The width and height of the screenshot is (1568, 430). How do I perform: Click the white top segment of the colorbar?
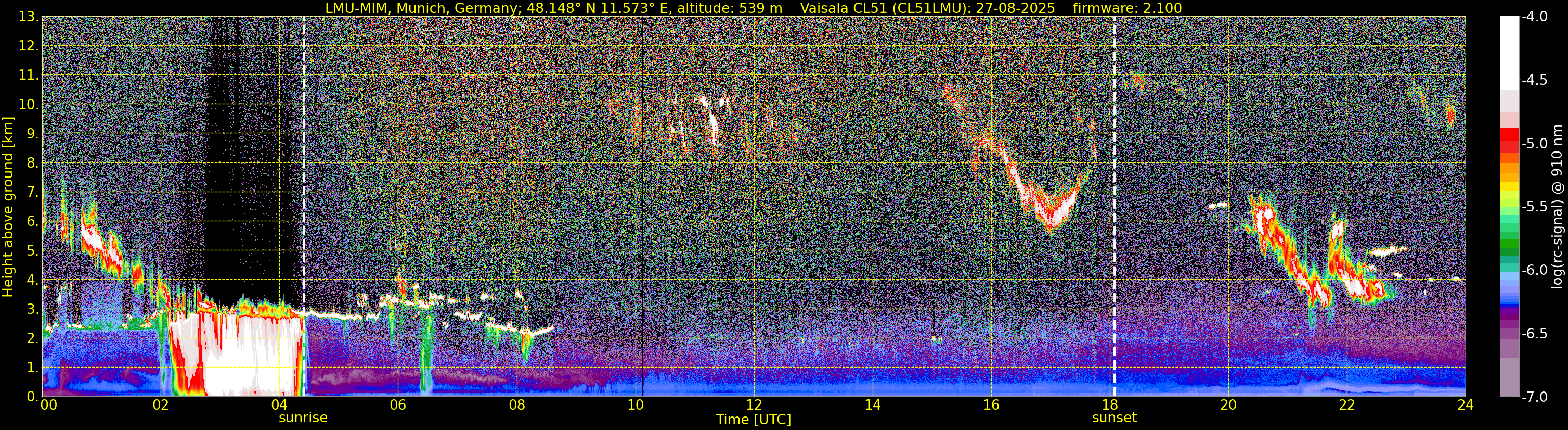(1509, 53)
